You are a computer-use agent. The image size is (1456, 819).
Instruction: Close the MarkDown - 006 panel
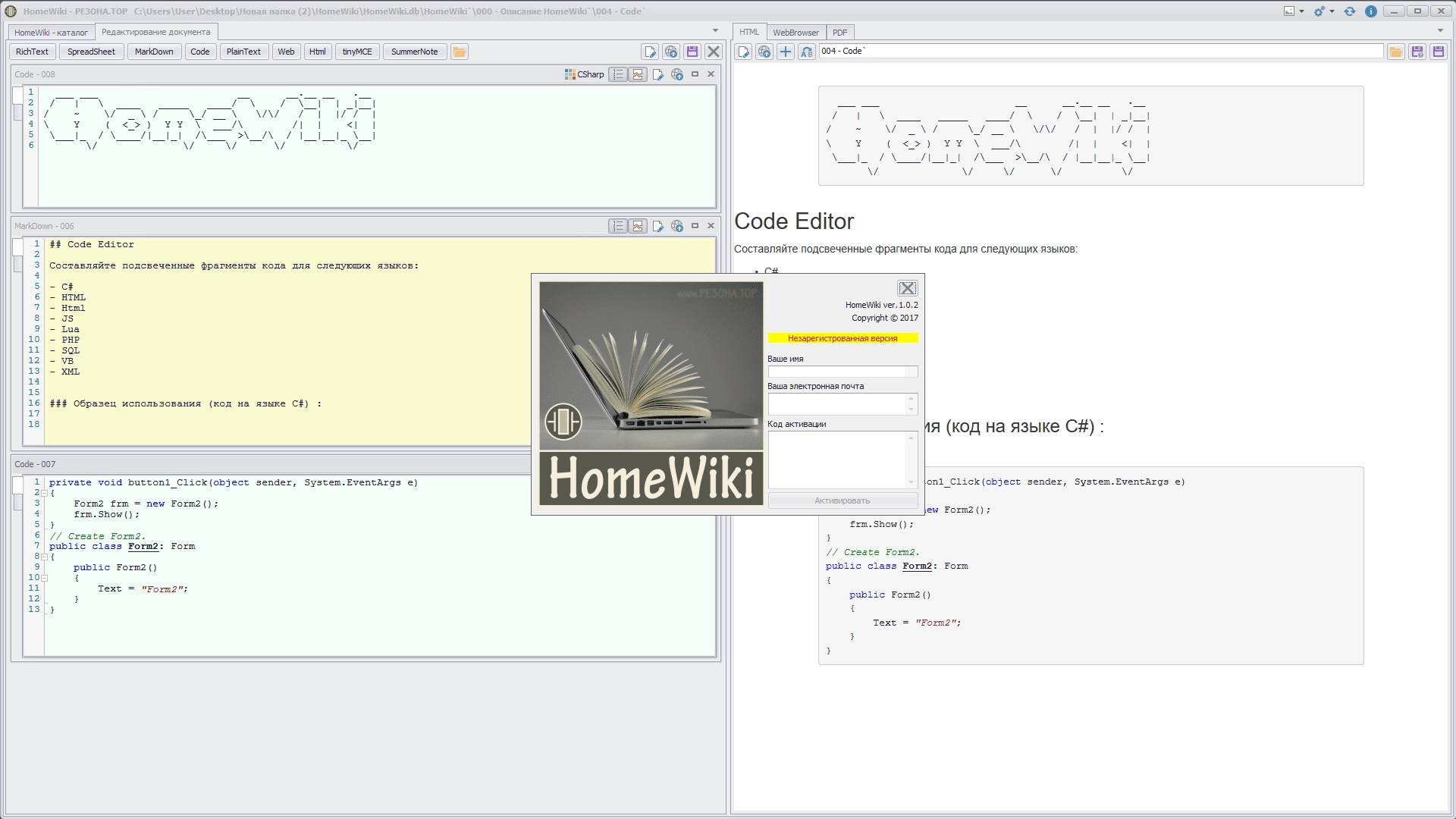click(711, 226)
